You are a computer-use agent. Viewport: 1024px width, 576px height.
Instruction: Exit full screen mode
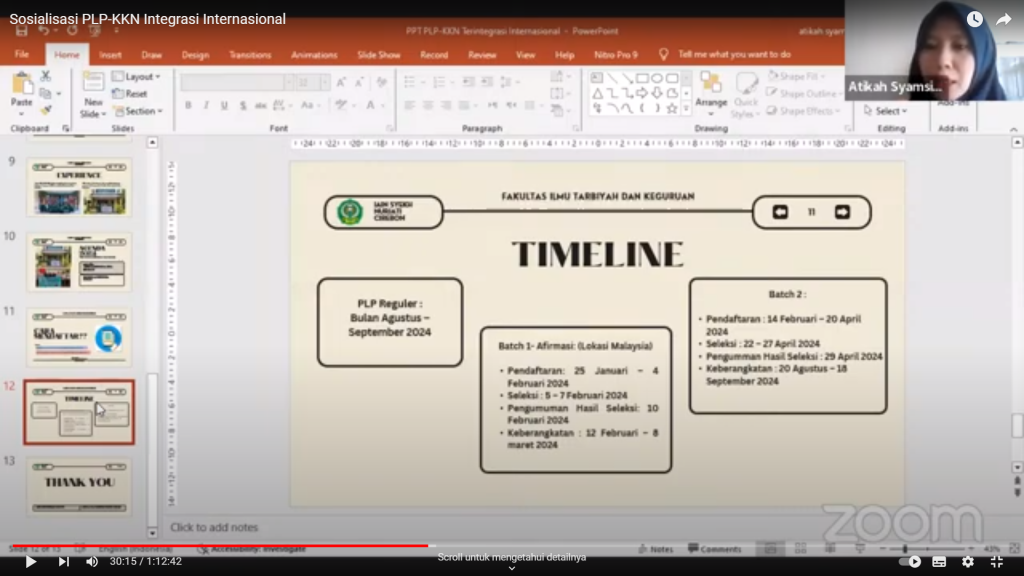pos(997,561)
